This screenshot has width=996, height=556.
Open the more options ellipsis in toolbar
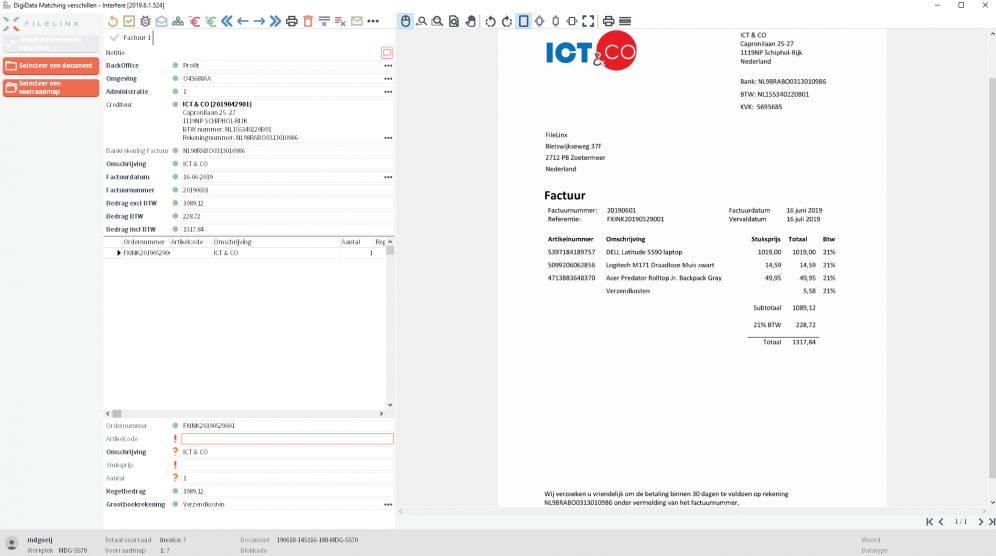point(373,21)
